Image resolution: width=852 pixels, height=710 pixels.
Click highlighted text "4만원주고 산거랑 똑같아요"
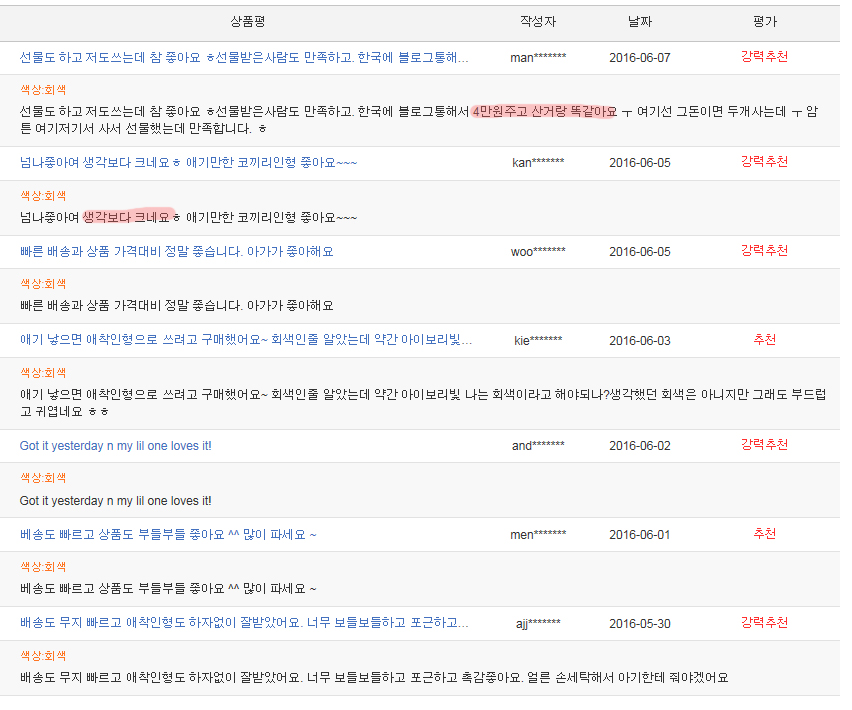(x=544, y=111)
